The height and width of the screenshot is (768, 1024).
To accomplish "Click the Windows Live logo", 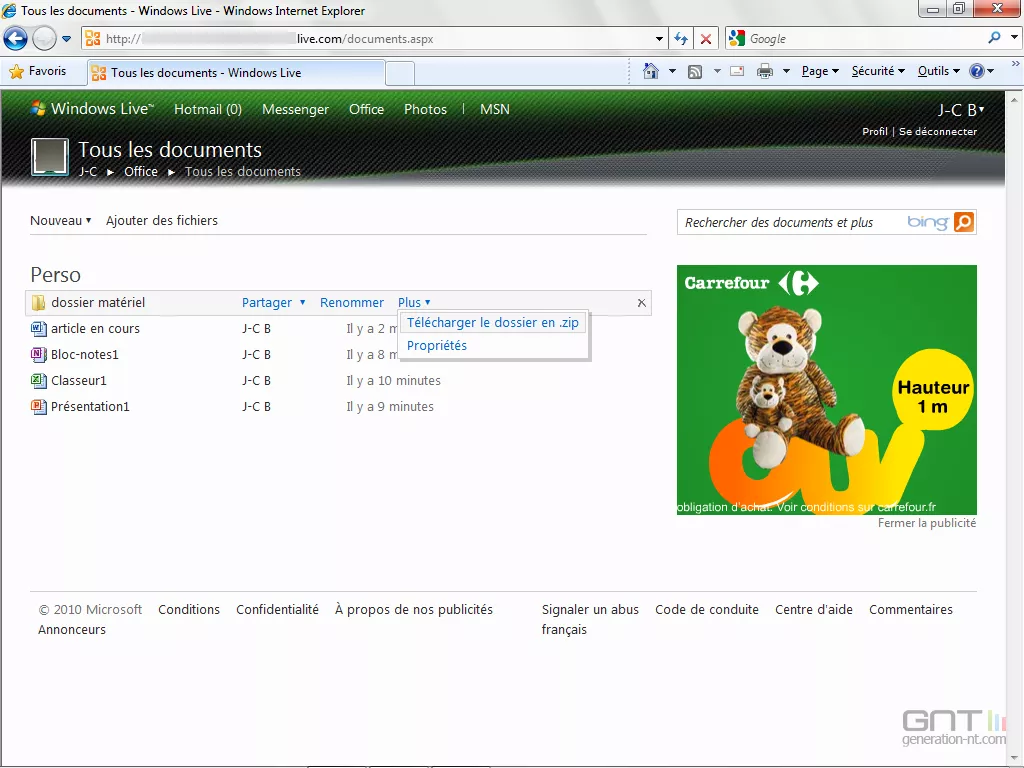I will tap(92, 109).
